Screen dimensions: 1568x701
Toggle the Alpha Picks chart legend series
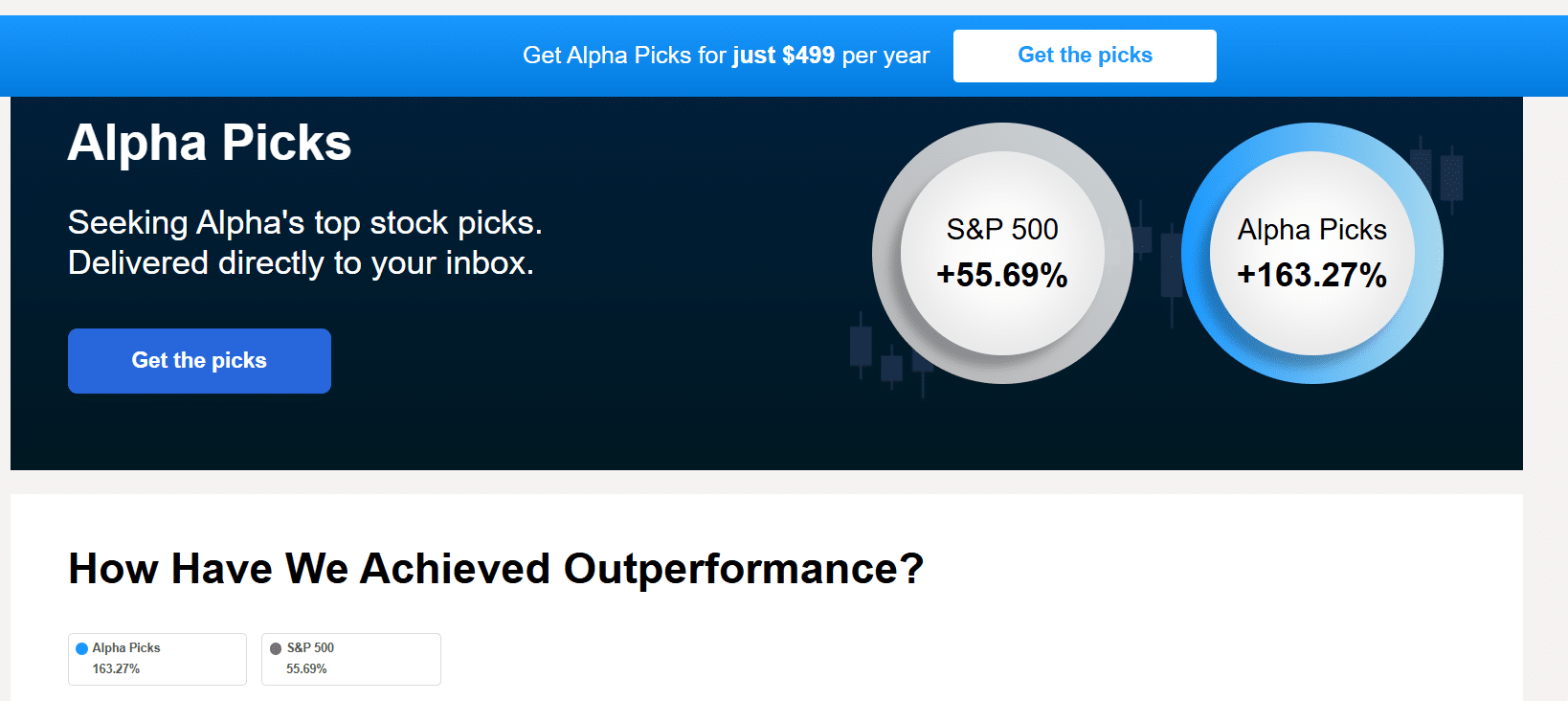157,659
